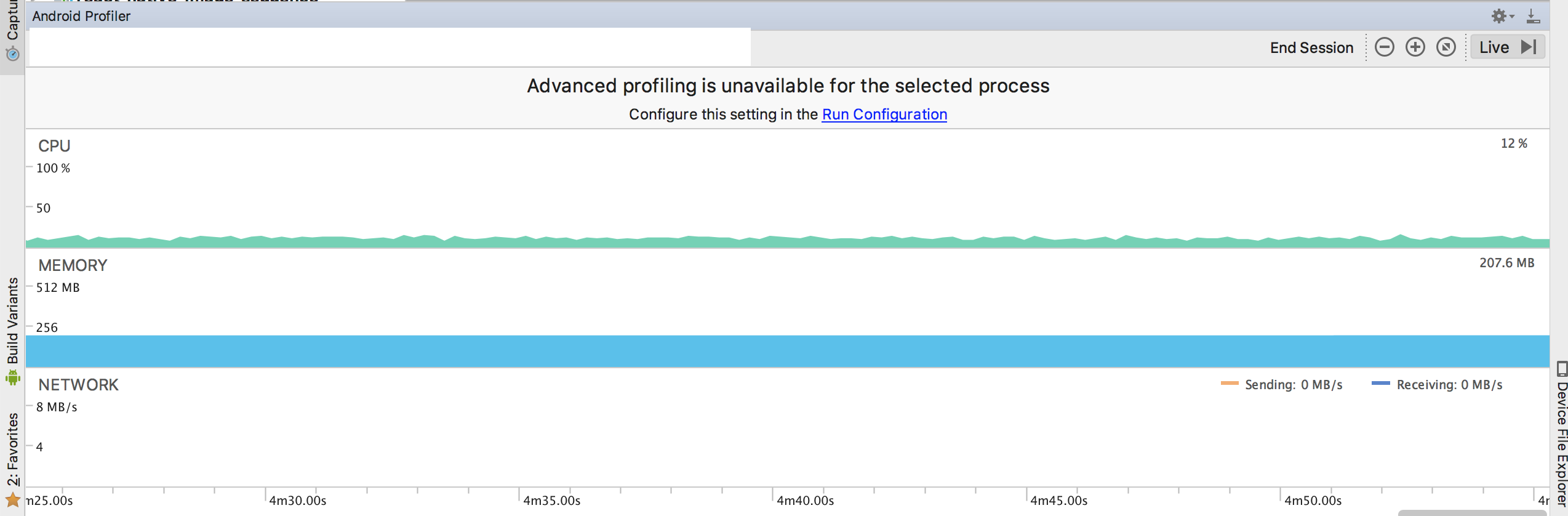Image resolution: width=1568 pixels, height=516 pixels.
Task: Reset zoom on the profiler timeline
Action: click(x=1446, y=47)
